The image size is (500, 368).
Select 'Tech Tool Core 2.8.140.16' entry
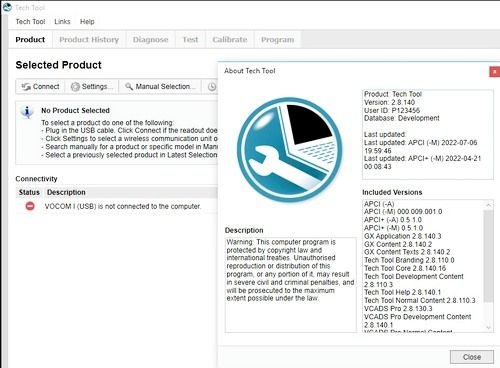click(x=405, y=268)
